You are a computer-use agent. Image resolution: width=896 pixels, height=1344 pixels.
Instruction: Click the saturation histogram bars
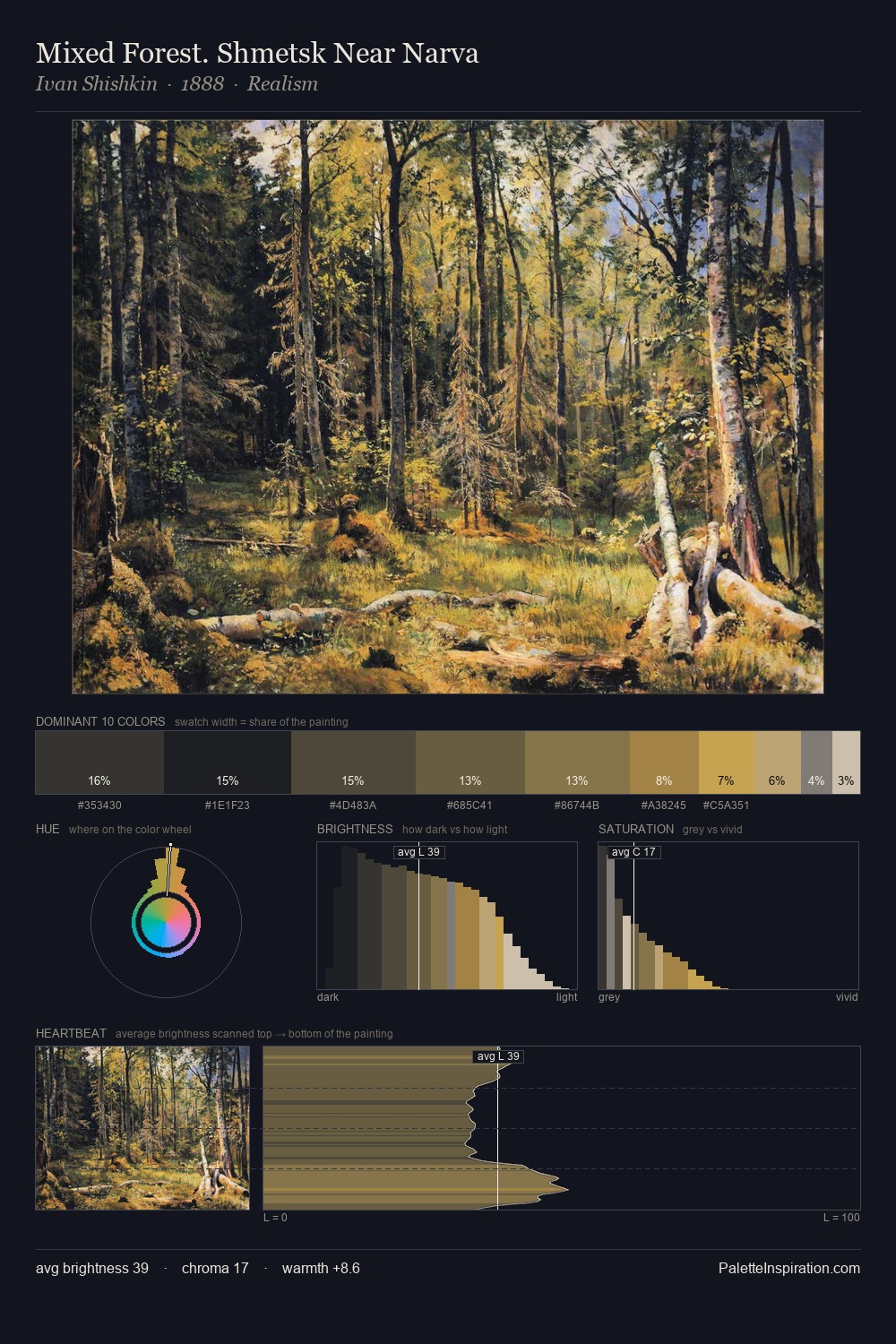(728, 916)
